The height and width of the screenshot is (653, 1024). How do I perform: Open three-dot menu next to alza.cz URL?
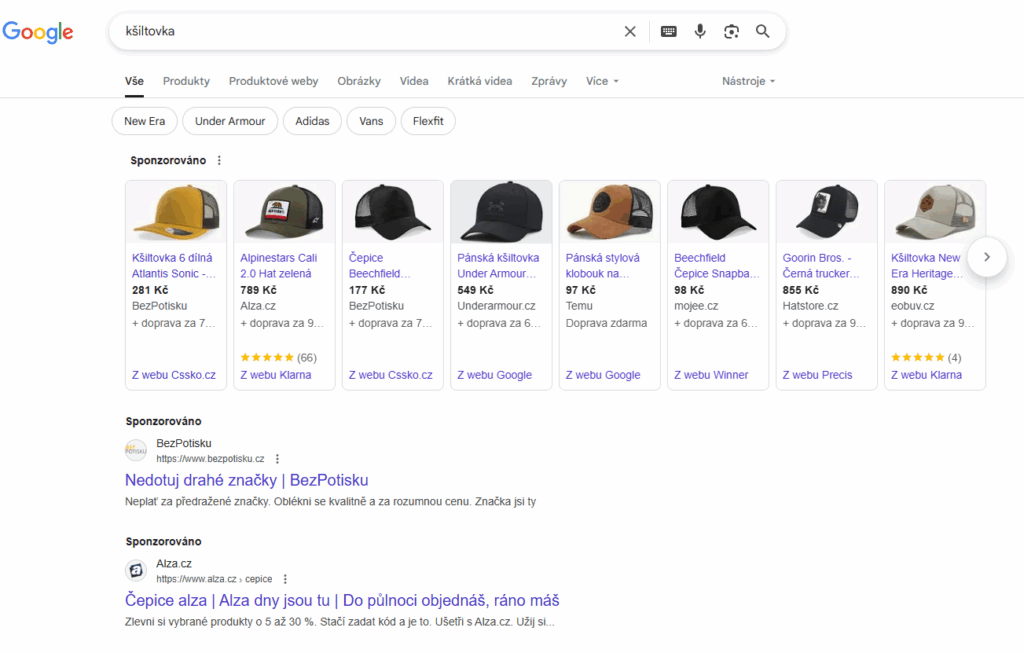tap(285, 579)
